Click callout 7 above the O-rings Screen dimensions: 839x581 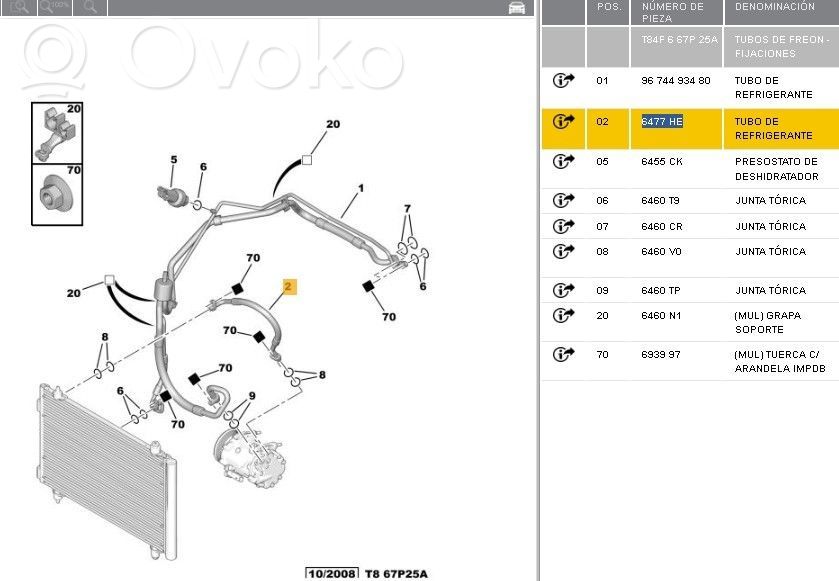pos(407,209)
